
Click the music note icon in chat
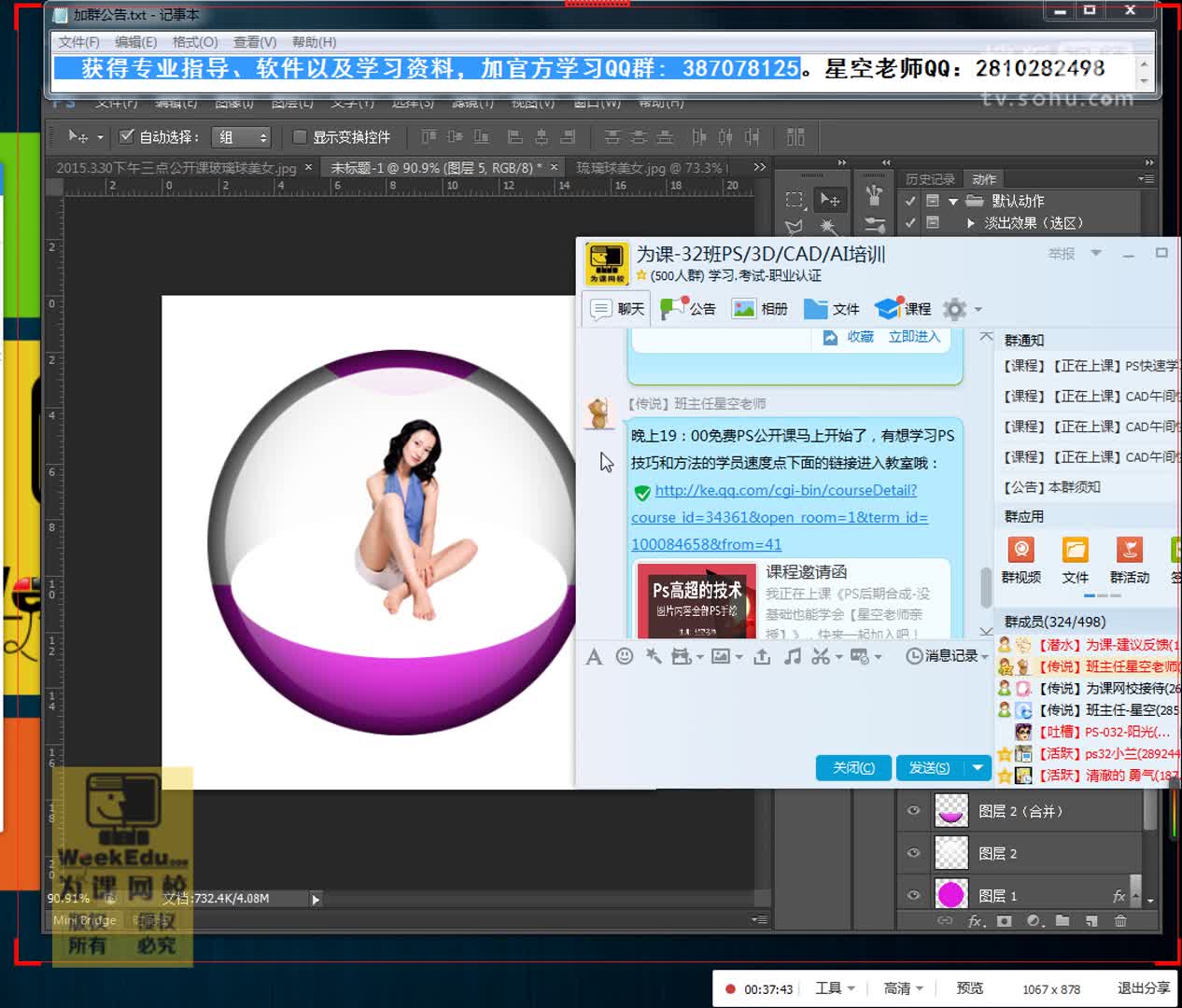793,656
